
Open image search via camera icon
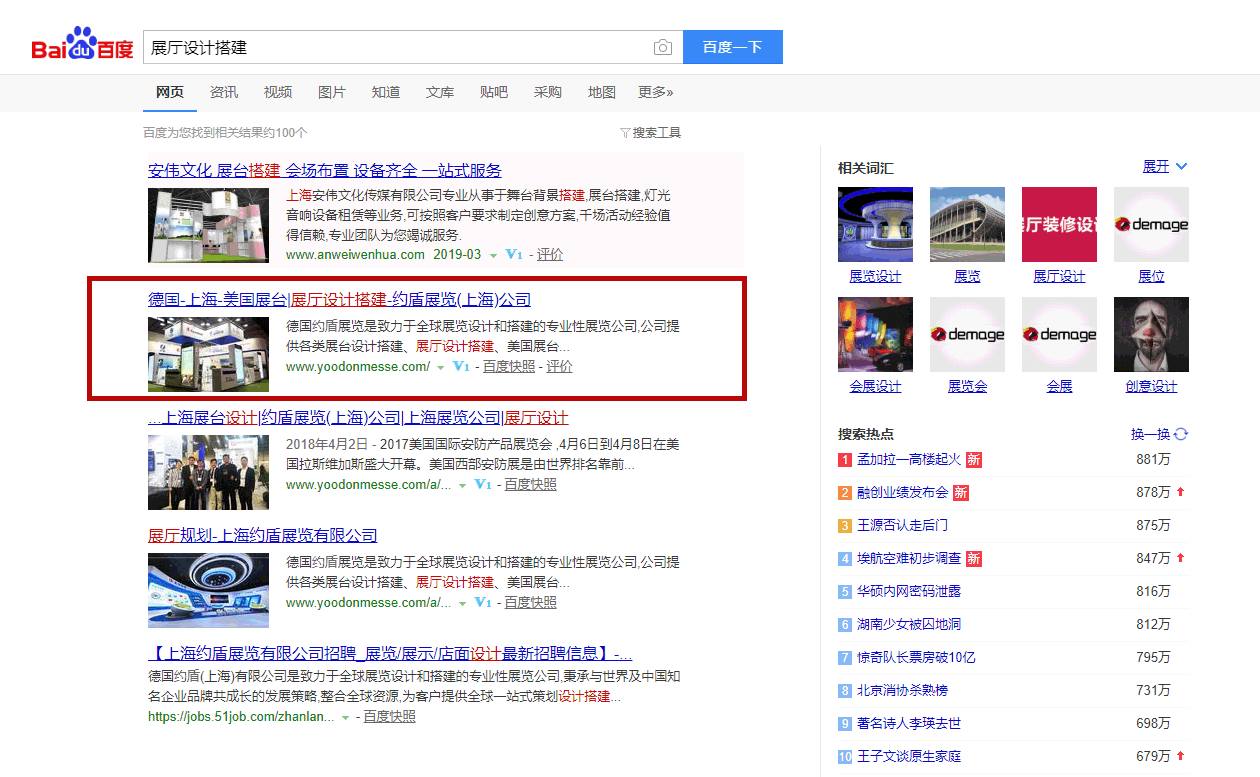point(663,47)
